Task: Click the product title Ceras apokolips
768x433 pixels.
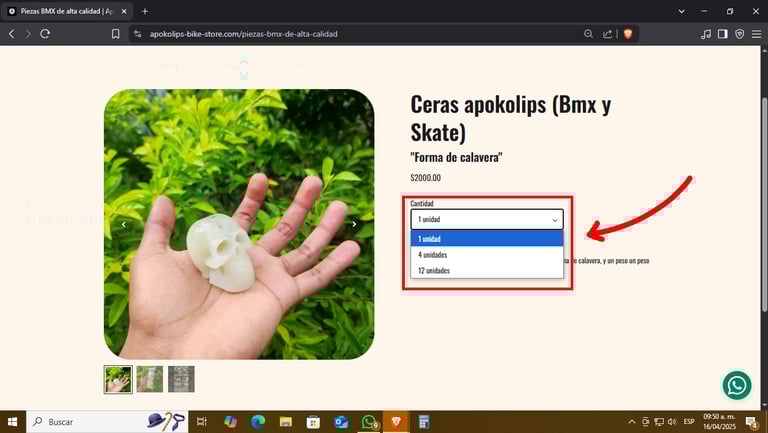Action: coord(510,118)
